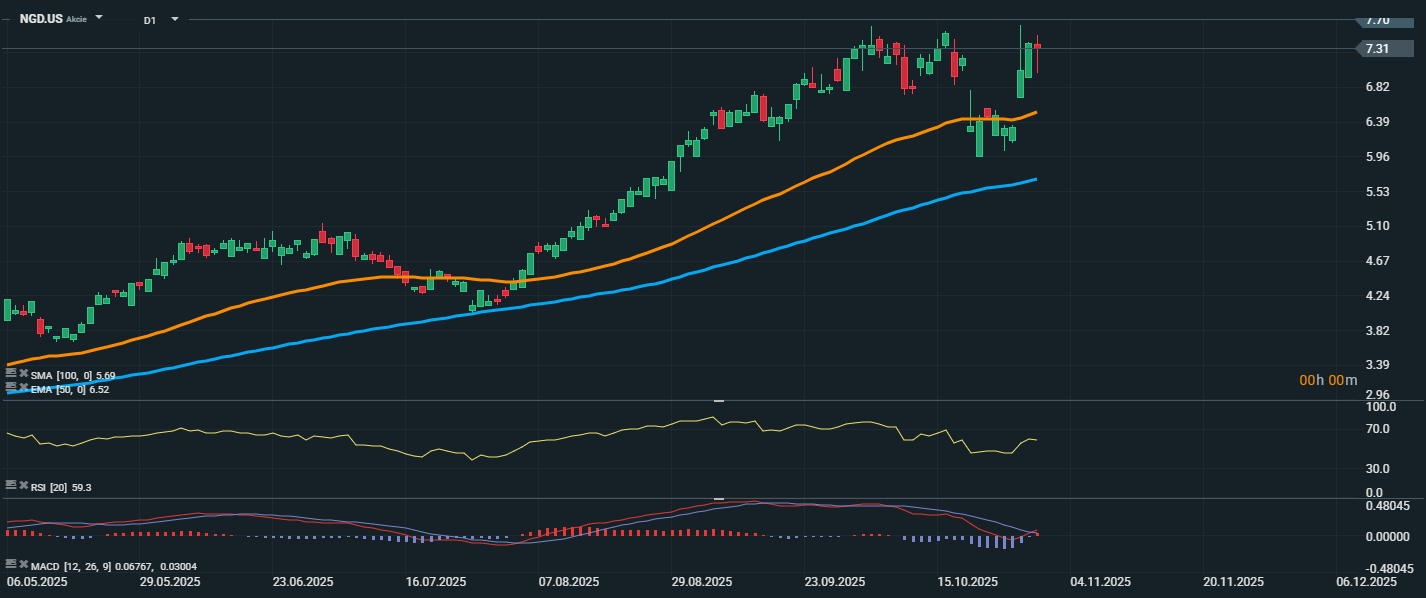1426x598 pixels.
Task: Click the 15.10.2025 date label
Action: tap(968, 582)
